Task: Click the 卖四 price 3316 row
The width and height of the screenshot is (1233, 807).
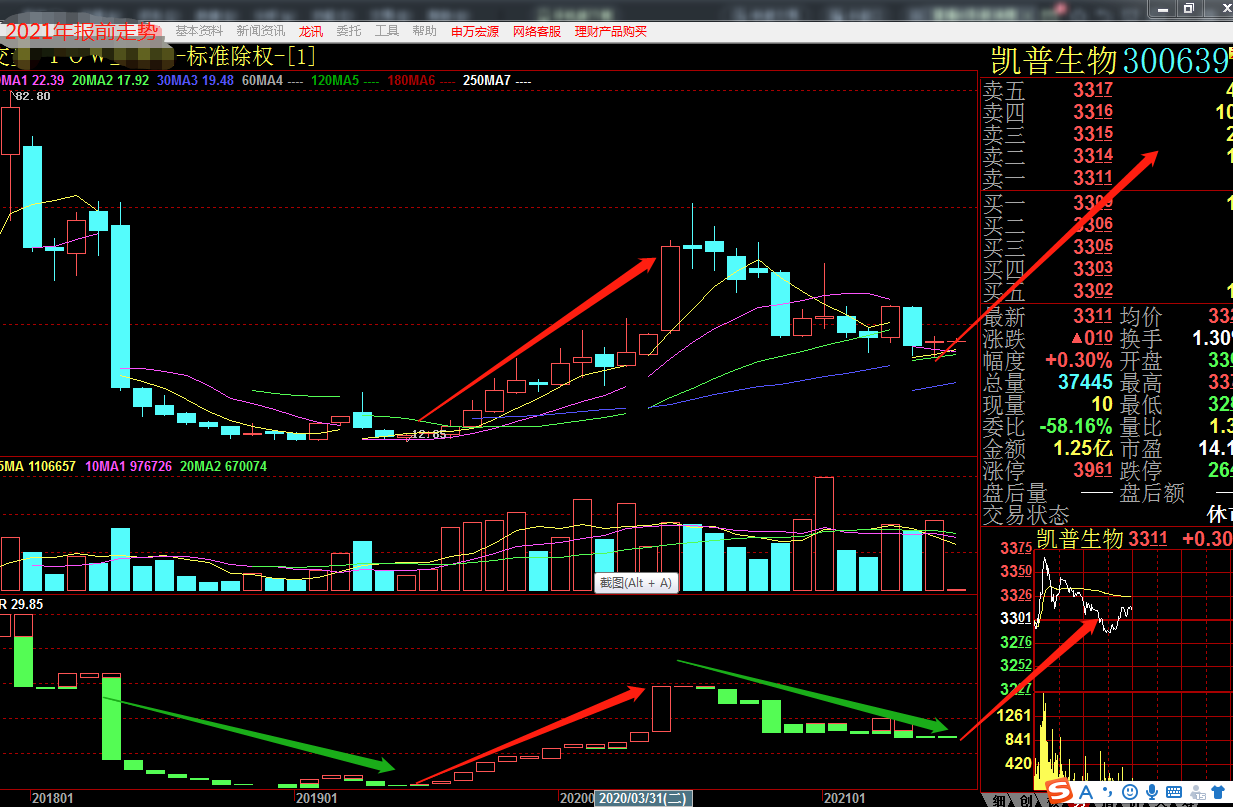Action: point(1106,112)
